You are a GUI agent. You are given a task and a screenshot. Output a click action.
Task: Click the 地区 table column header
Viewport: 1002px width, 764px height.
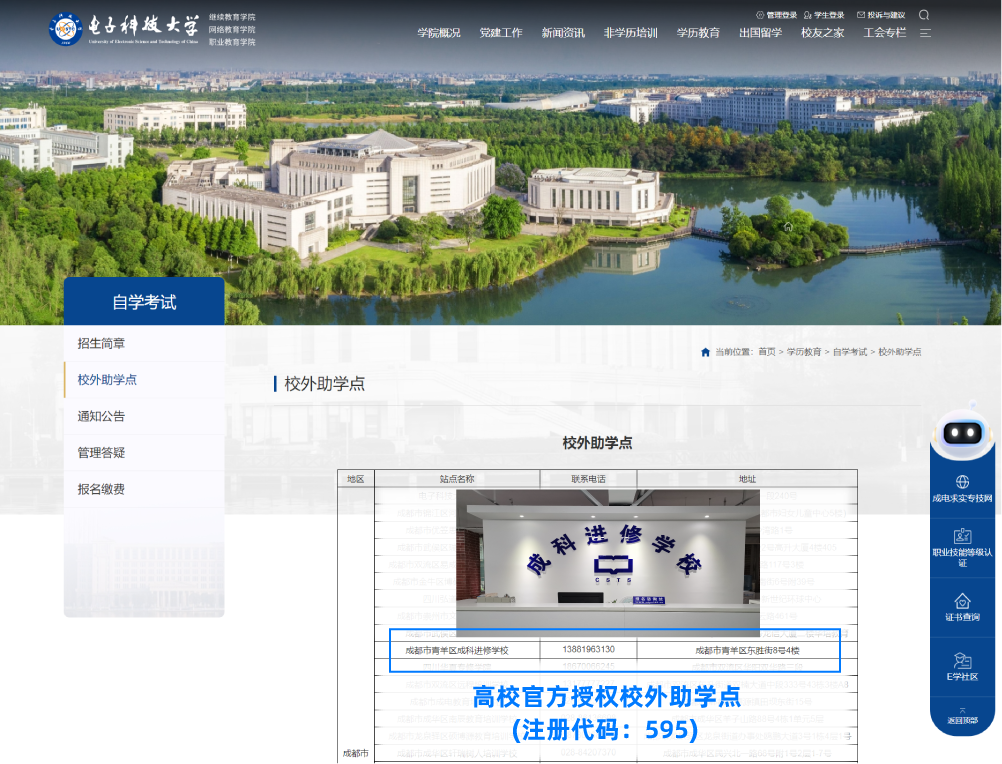pyautogui.click(x=356, y=479)
